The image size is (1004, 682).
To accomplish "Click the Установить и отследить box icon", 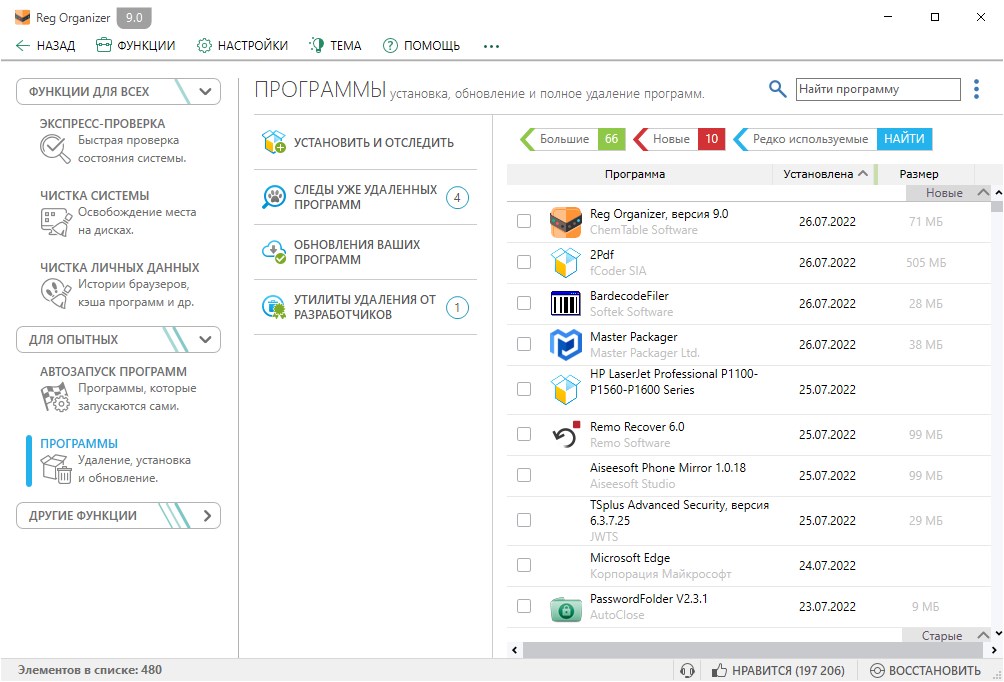I will (x=273, y=142).
